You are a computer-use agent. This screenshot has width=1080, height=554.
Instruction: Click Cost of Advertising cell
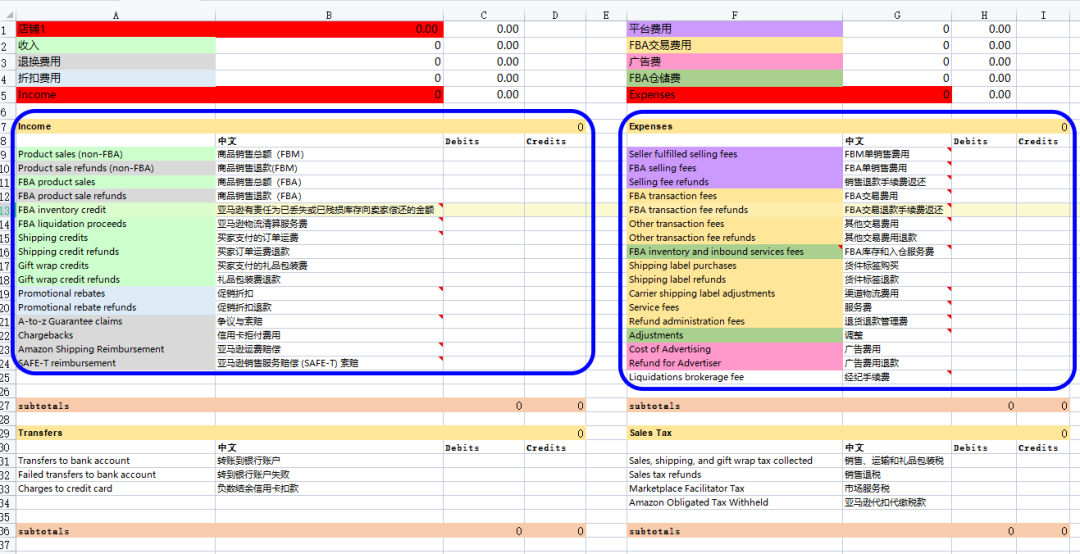pos(734,349)
